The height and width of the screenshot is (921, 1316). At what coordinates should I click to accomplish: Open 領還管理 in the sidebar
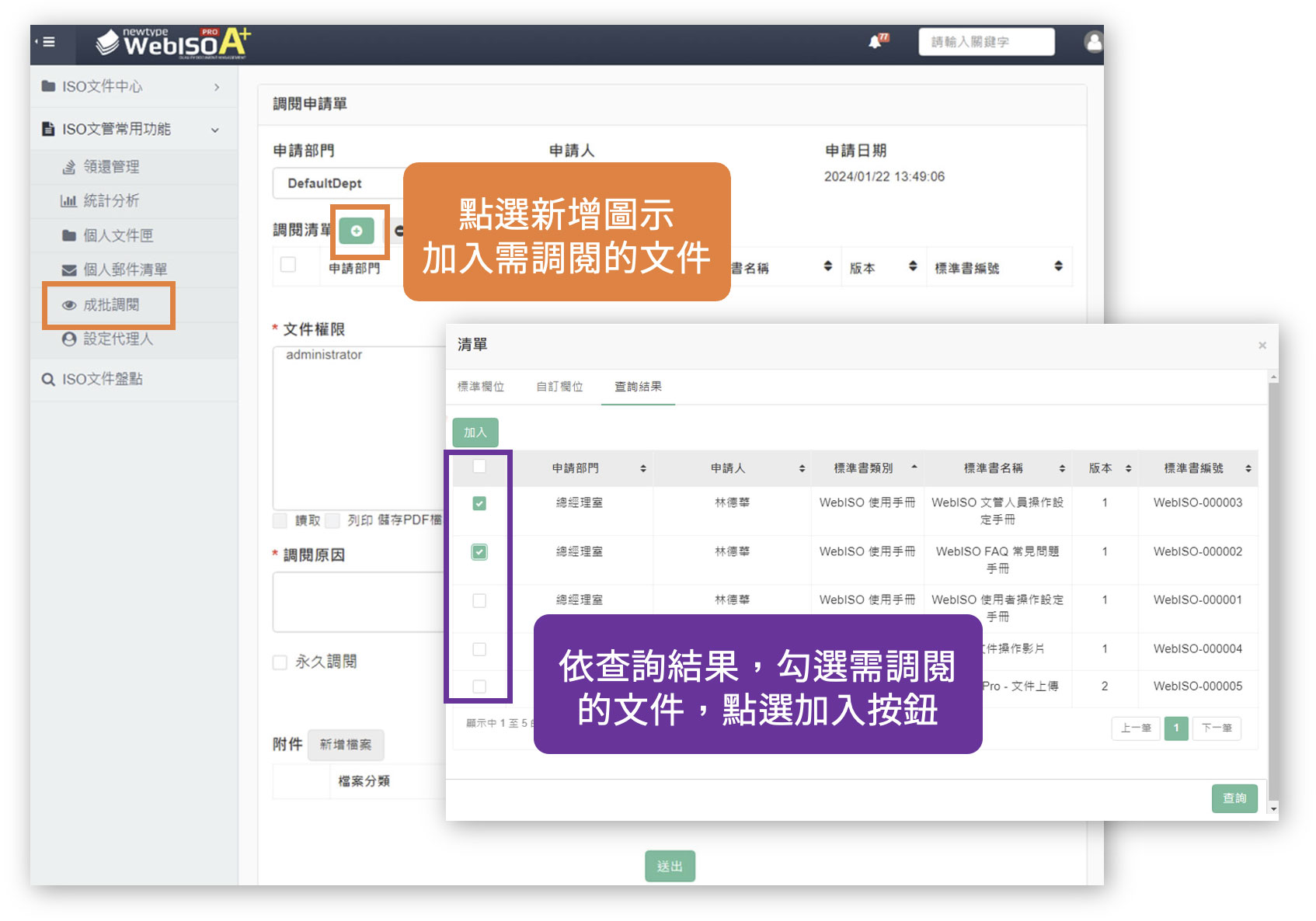(x=111, y=166)
